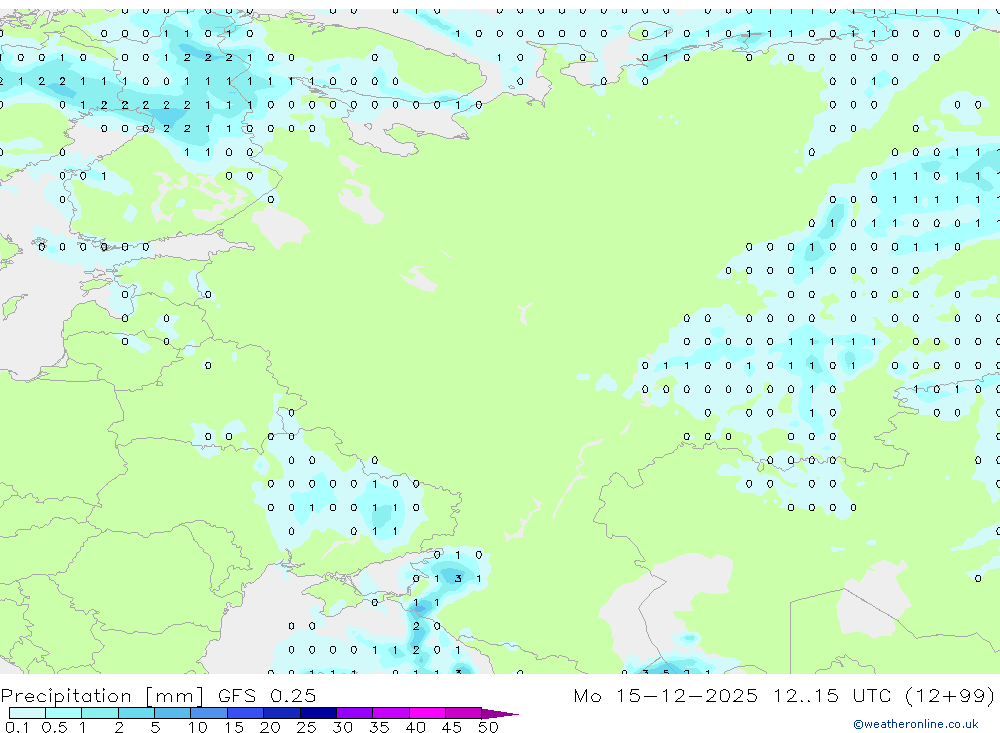Screen dimensions: 1000x733
Task: Click the 1–2 mm legend color swatch
Action: pos(100,713)
